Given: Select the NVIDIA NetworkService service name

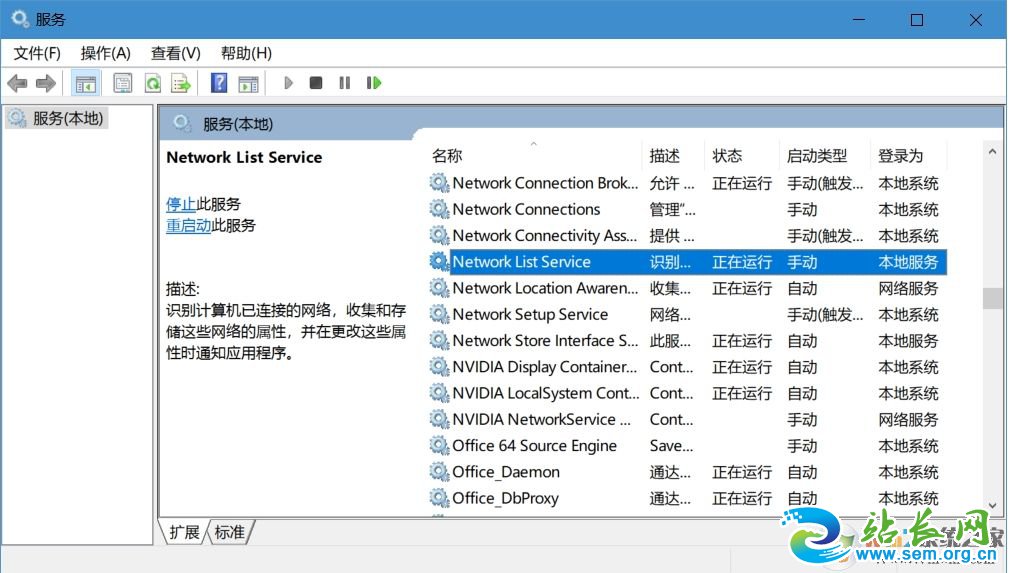Looking at the screenshot, I should (x=542, y=420).
